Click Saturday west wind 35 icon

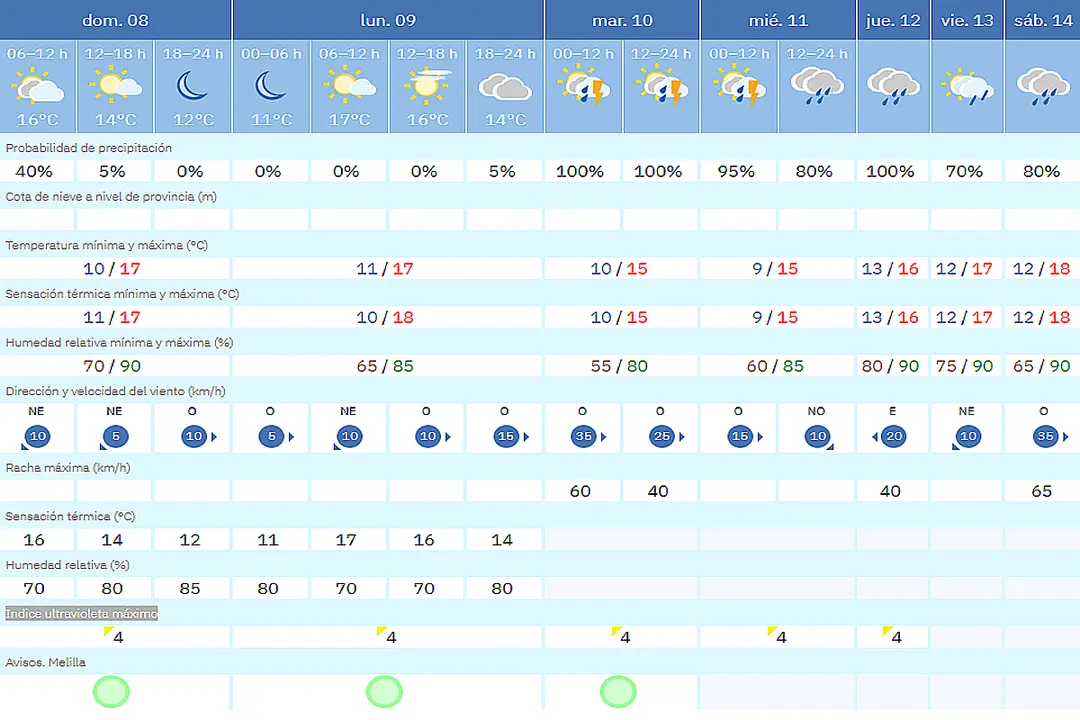point(1047,436)
